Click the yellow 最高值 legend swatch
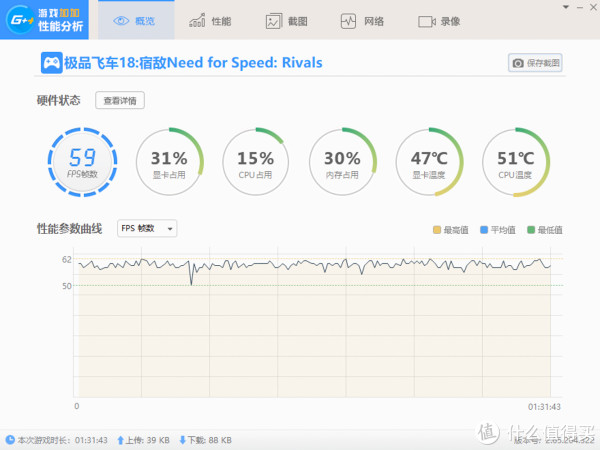Screen dimensions: 600x450 point(437,230)
